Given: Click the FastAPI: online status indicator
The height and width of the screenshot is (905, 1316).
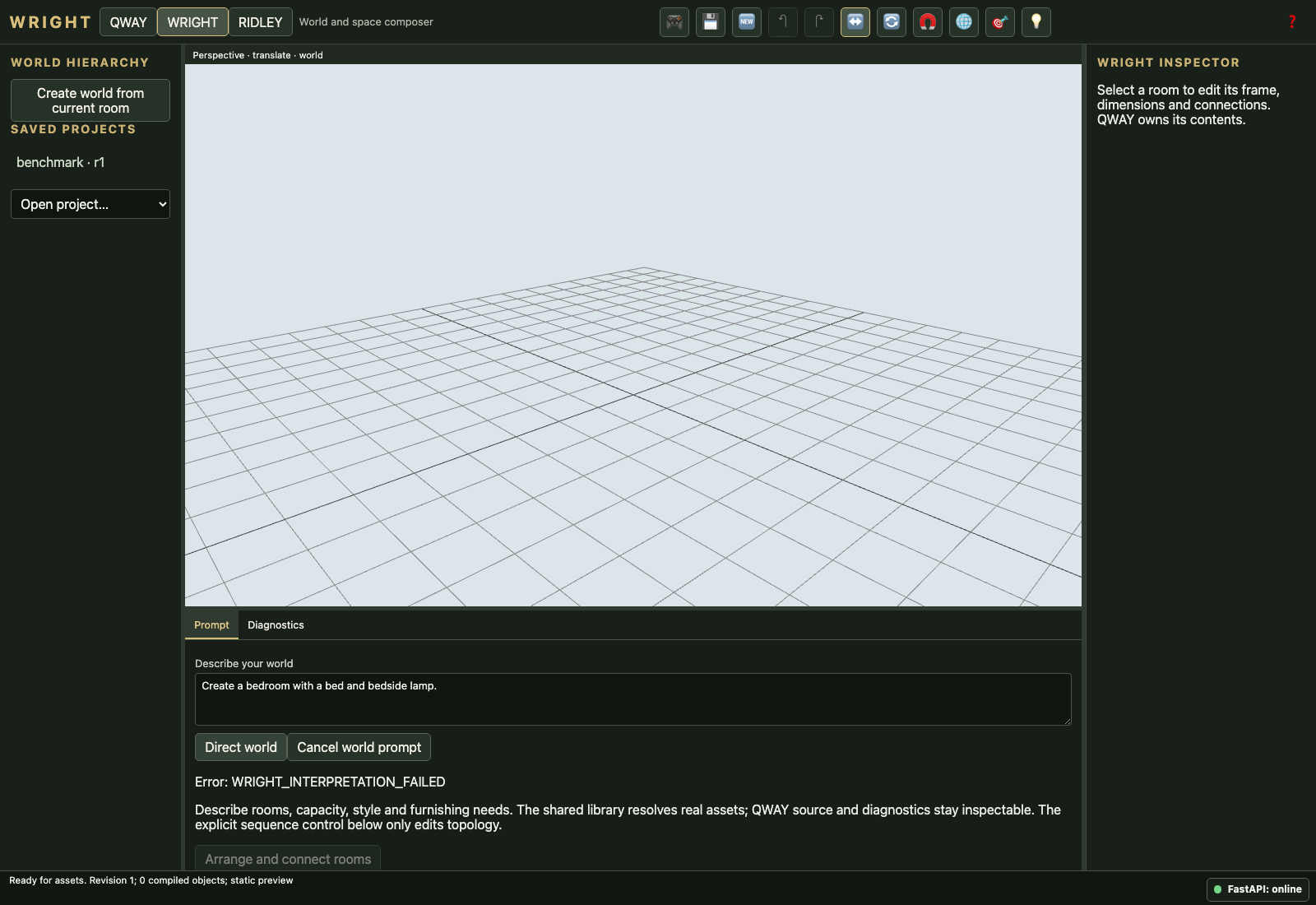Looking at the screenshot, I should [1258, 889].
